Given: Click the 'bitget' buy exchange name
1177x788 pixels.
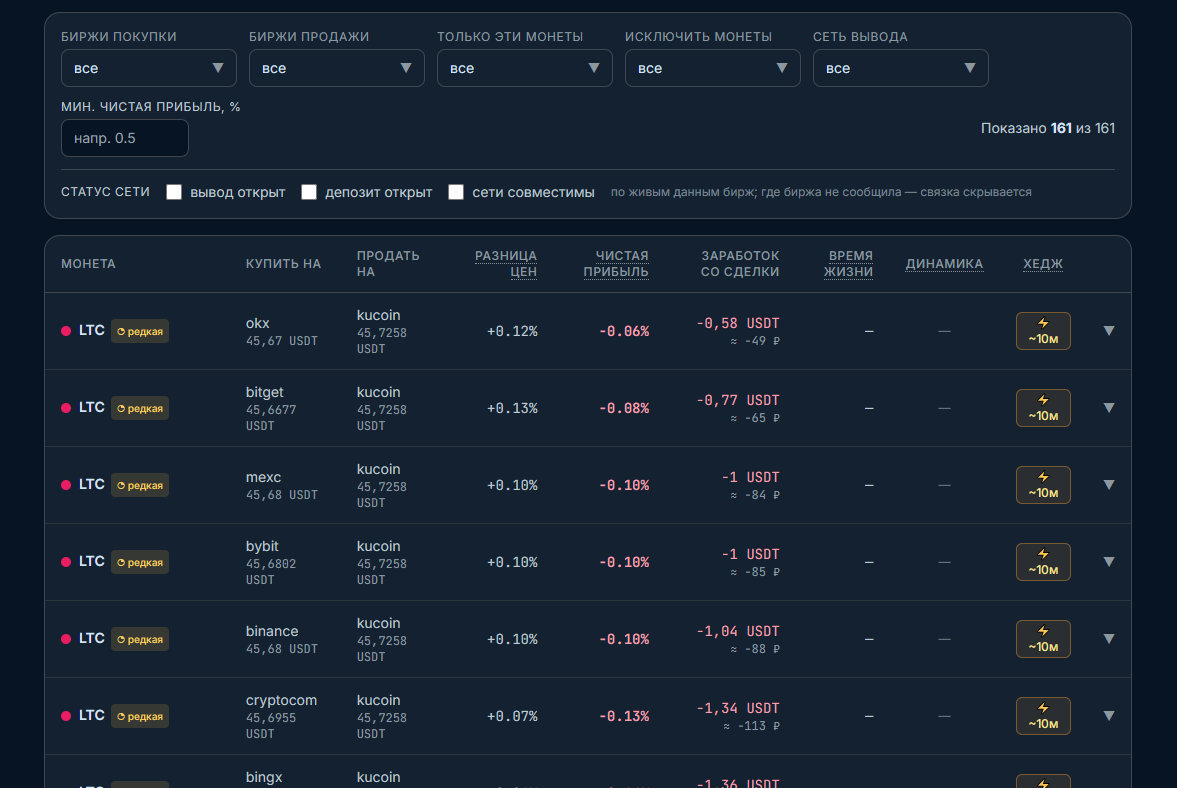Looking at the screenshot, I should pyautogui.click(x=264, y=392).
